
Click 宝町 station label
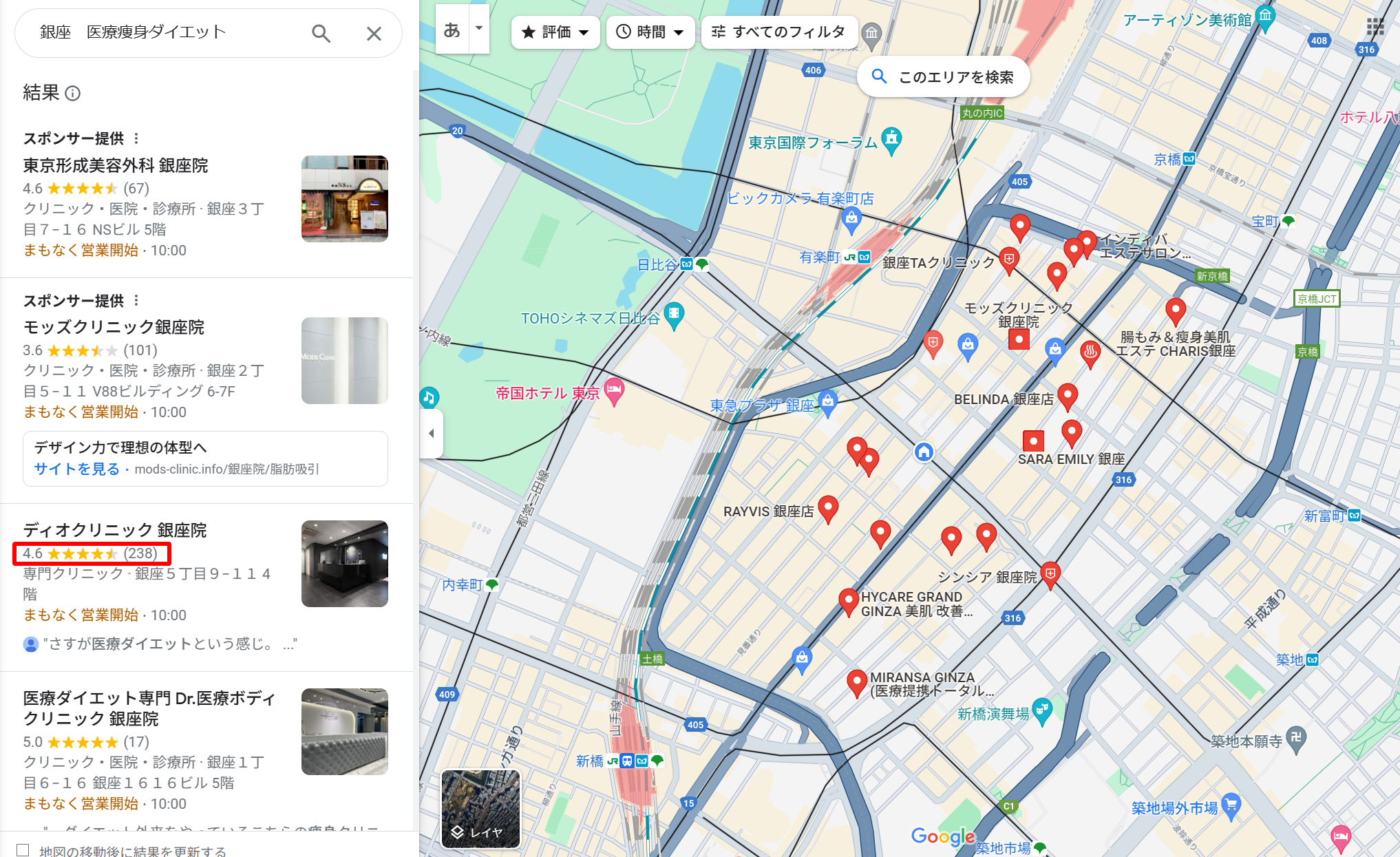(1265, 221)
